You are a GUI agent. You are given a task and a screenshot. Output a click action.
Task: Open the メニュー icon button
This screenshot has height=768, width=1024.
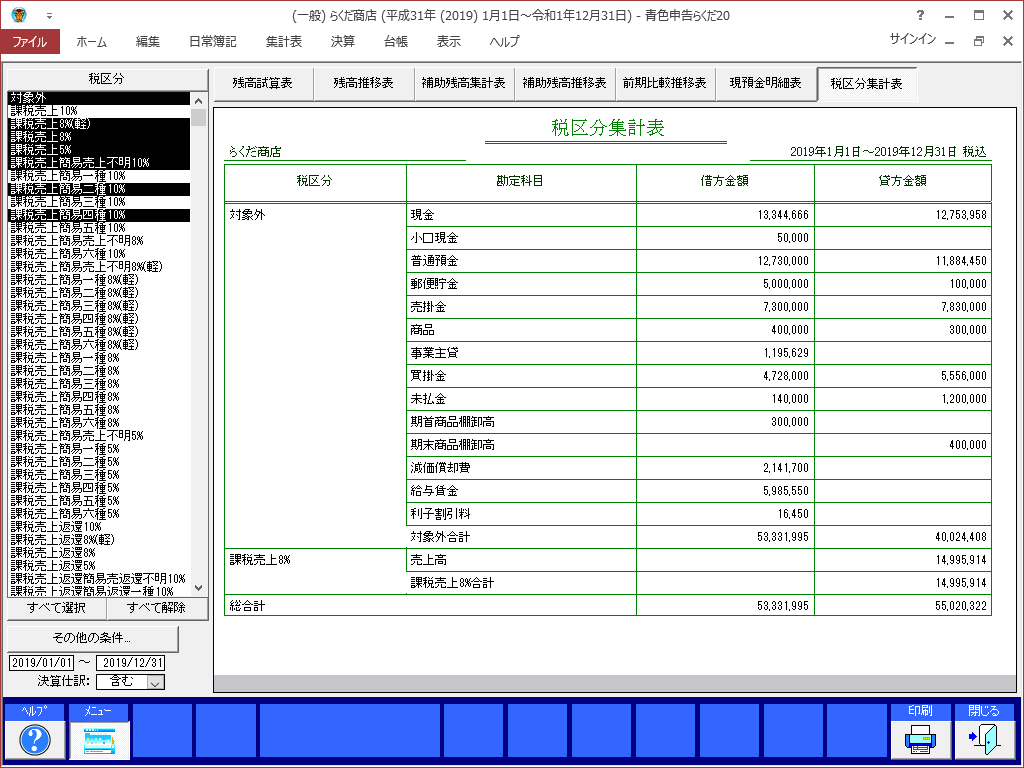99,739
